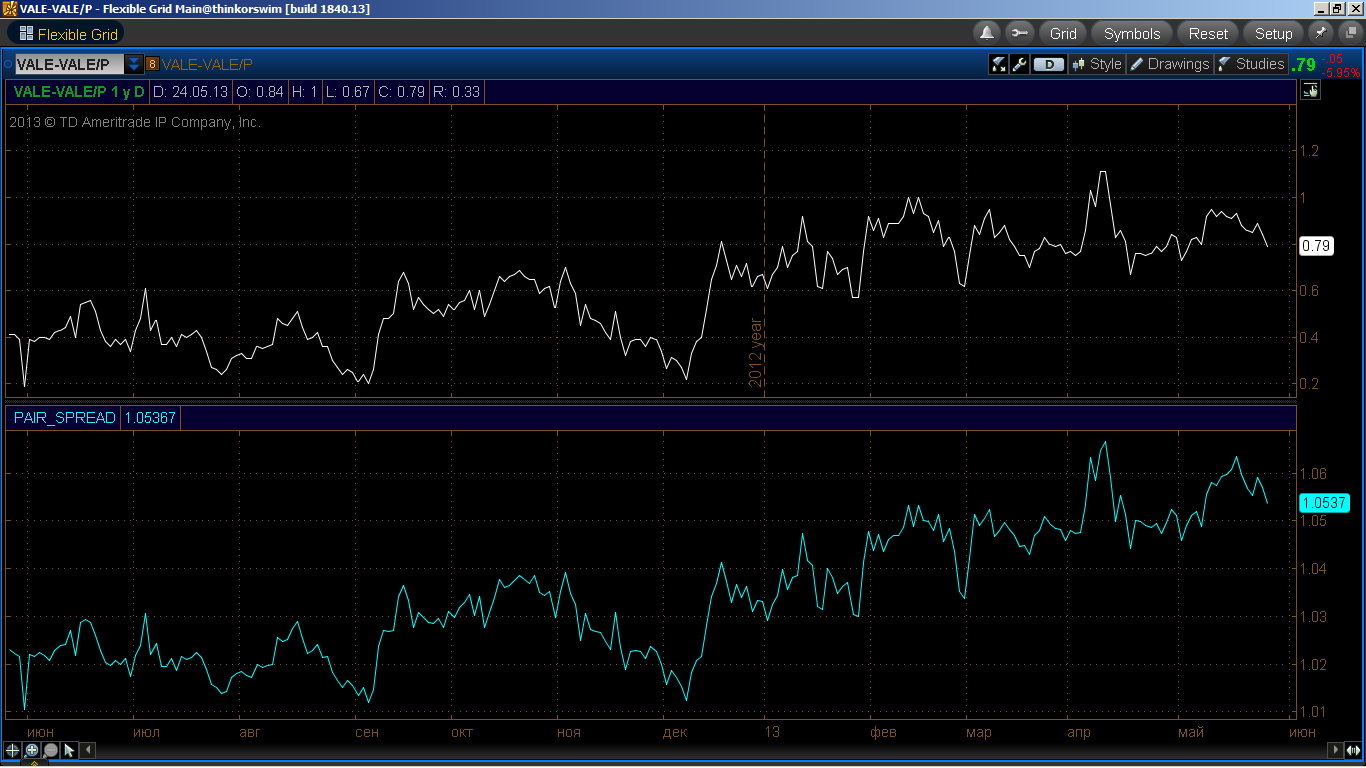1366x768 pixels.
Task: Expand the symbol selector dropdown arrow
Action: 134,64
